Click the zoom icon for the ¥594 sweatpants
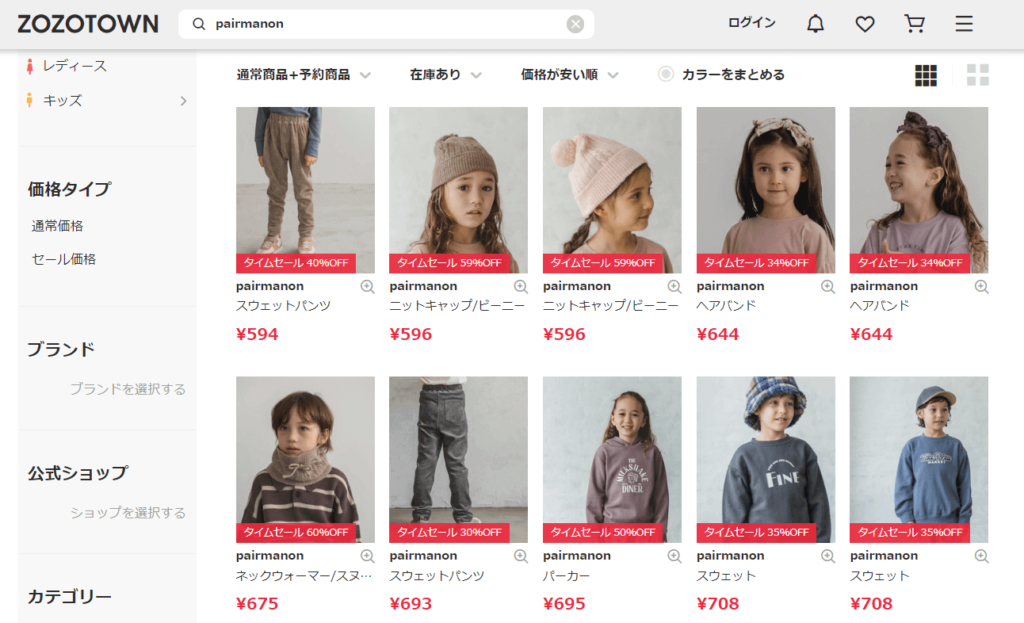Viewport: 1024px width, 623px height. pos(368,286)
